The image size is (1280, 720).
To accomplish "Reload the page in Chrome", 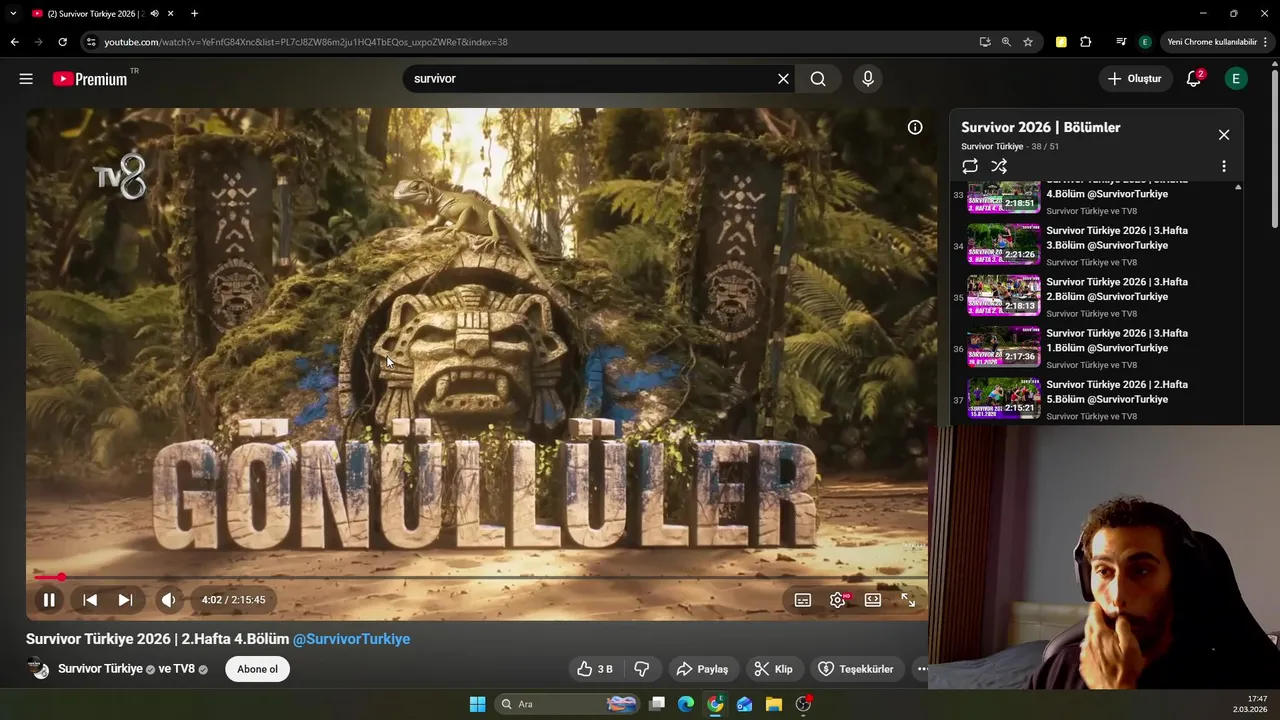I will pyautogui.click(x=62, y=42).
